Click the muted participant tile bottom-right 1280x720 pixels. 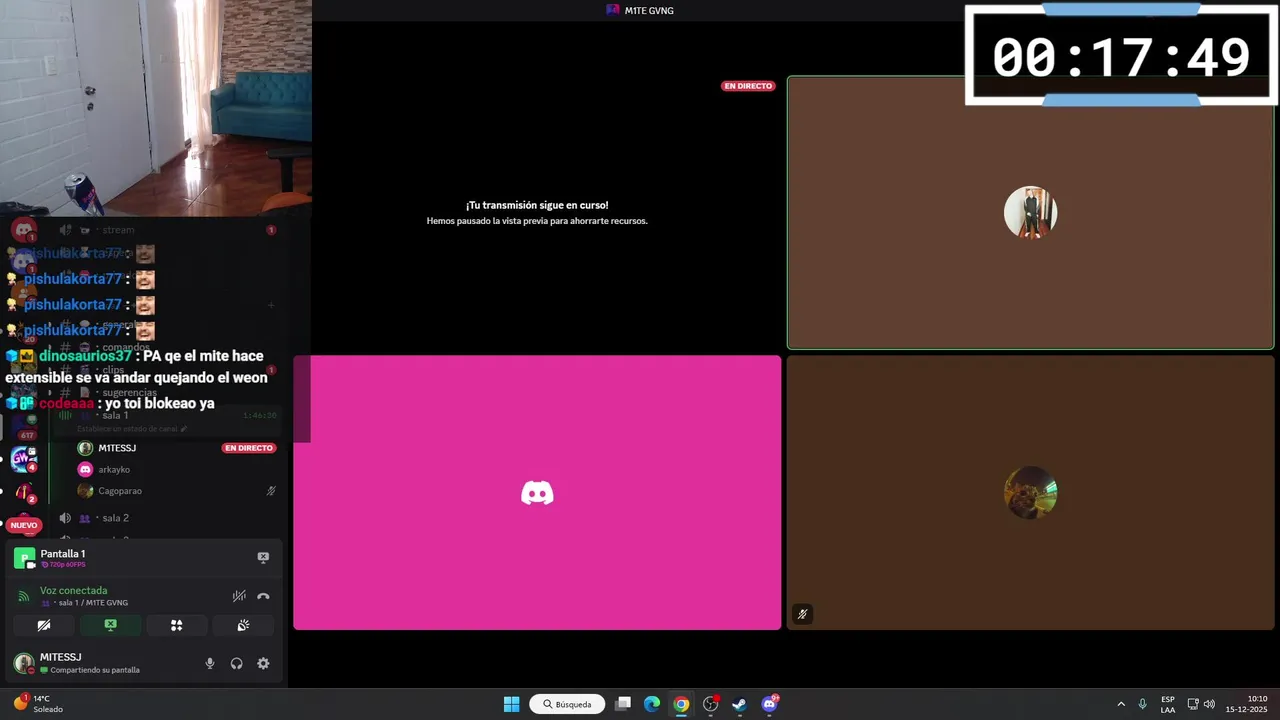coord(1030,493)
